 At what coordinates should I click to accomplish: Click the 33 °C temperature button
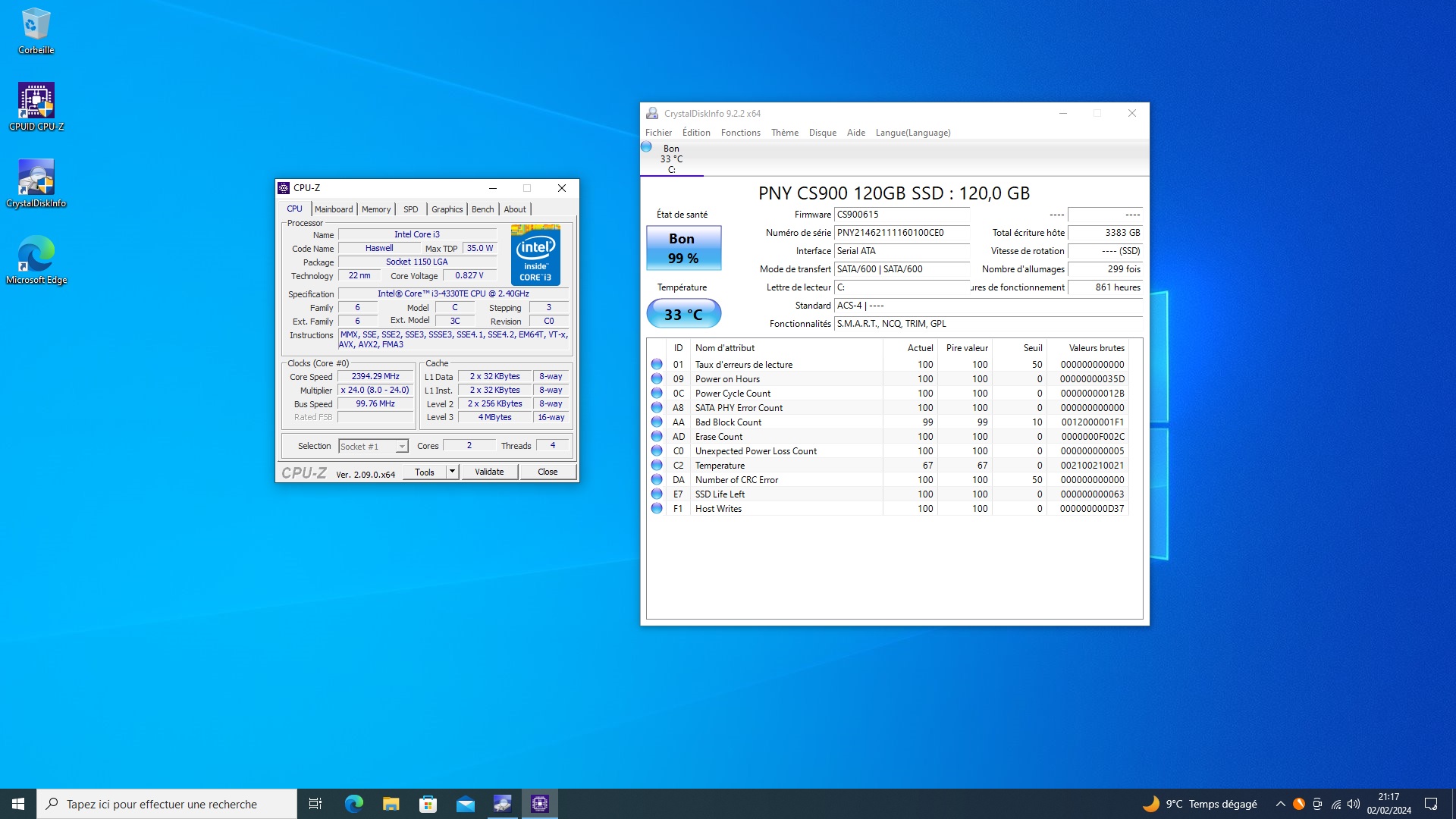click(683, 314)
